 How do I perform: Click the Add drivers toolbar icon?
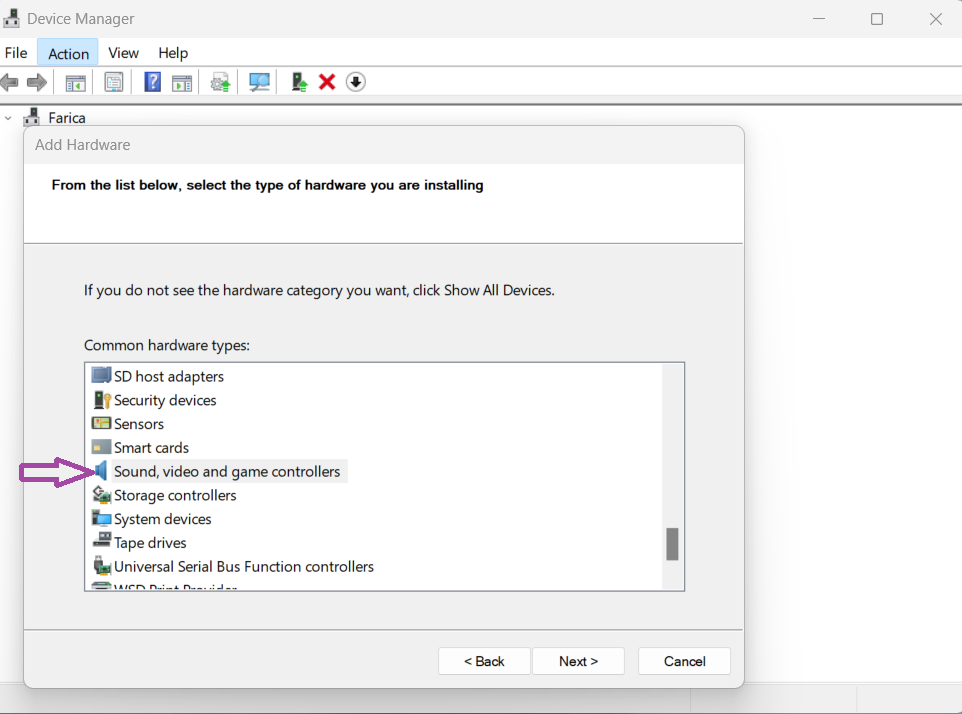tap(298, 82)
